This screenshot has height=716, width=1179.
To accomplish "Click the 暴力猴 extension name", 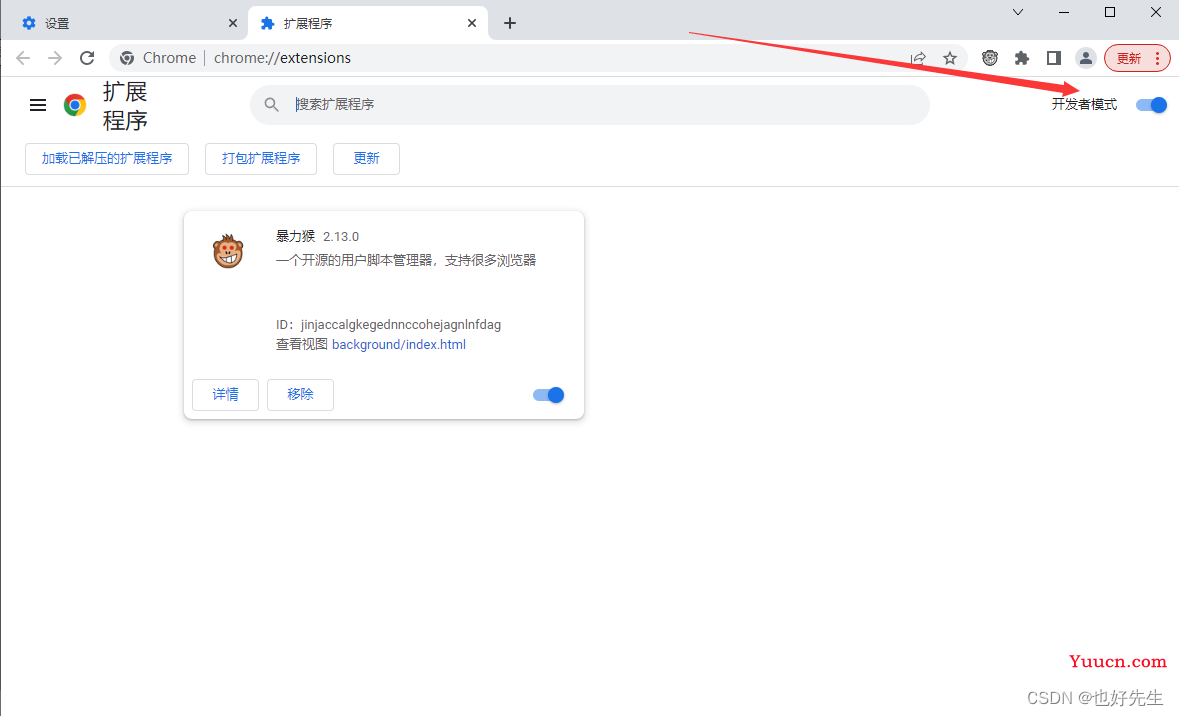I will [296, 236].
